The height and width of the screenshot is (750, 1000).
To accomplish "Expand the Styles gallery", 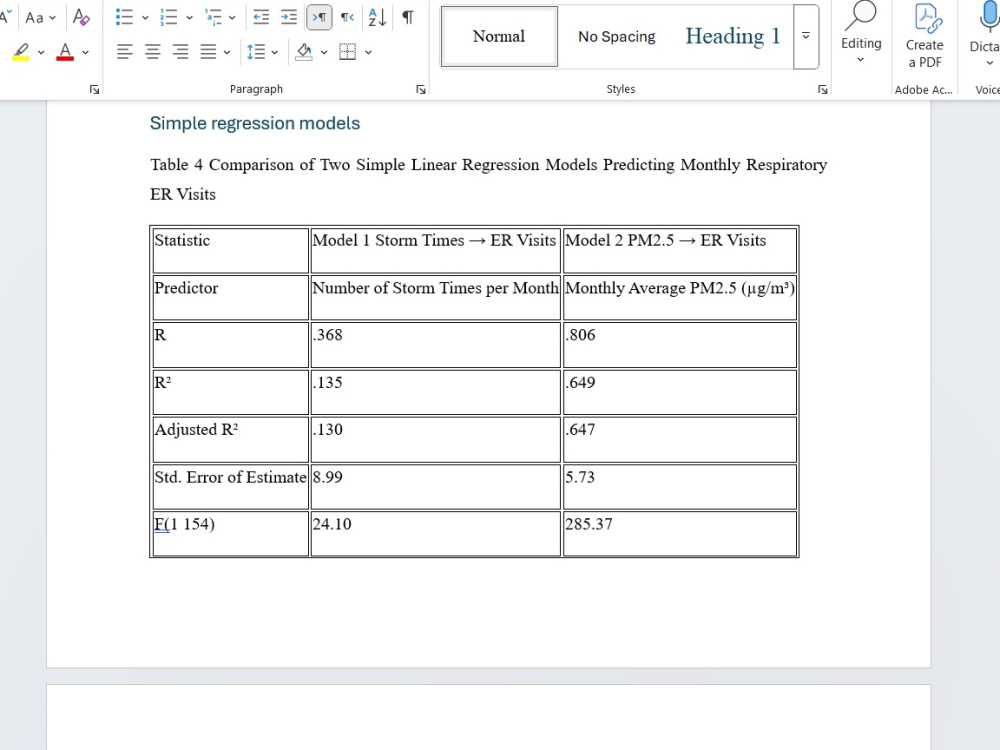I will tap(806, 36).
